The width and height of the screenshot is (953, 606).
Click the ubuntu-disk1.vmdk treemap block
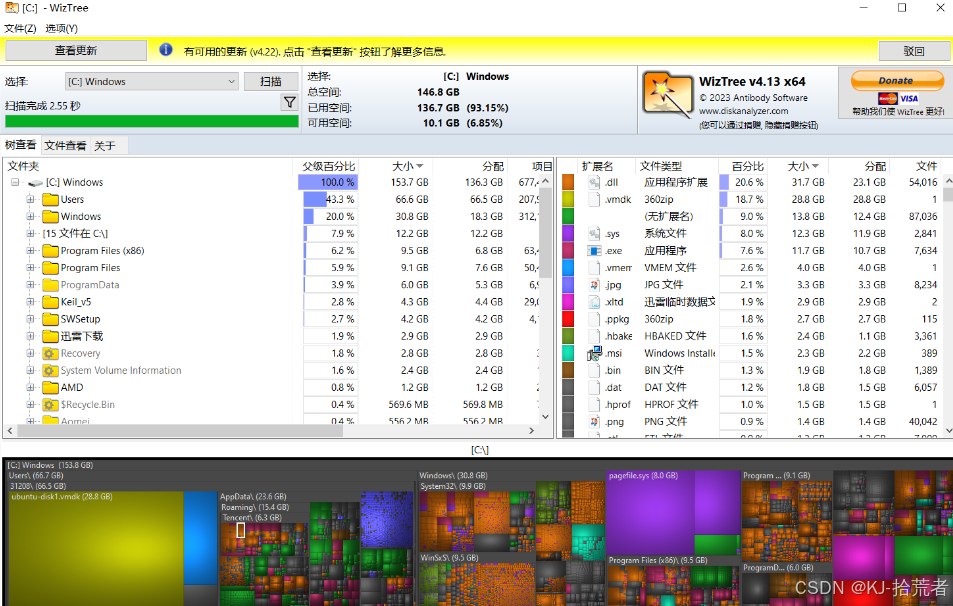pos(96,550)
